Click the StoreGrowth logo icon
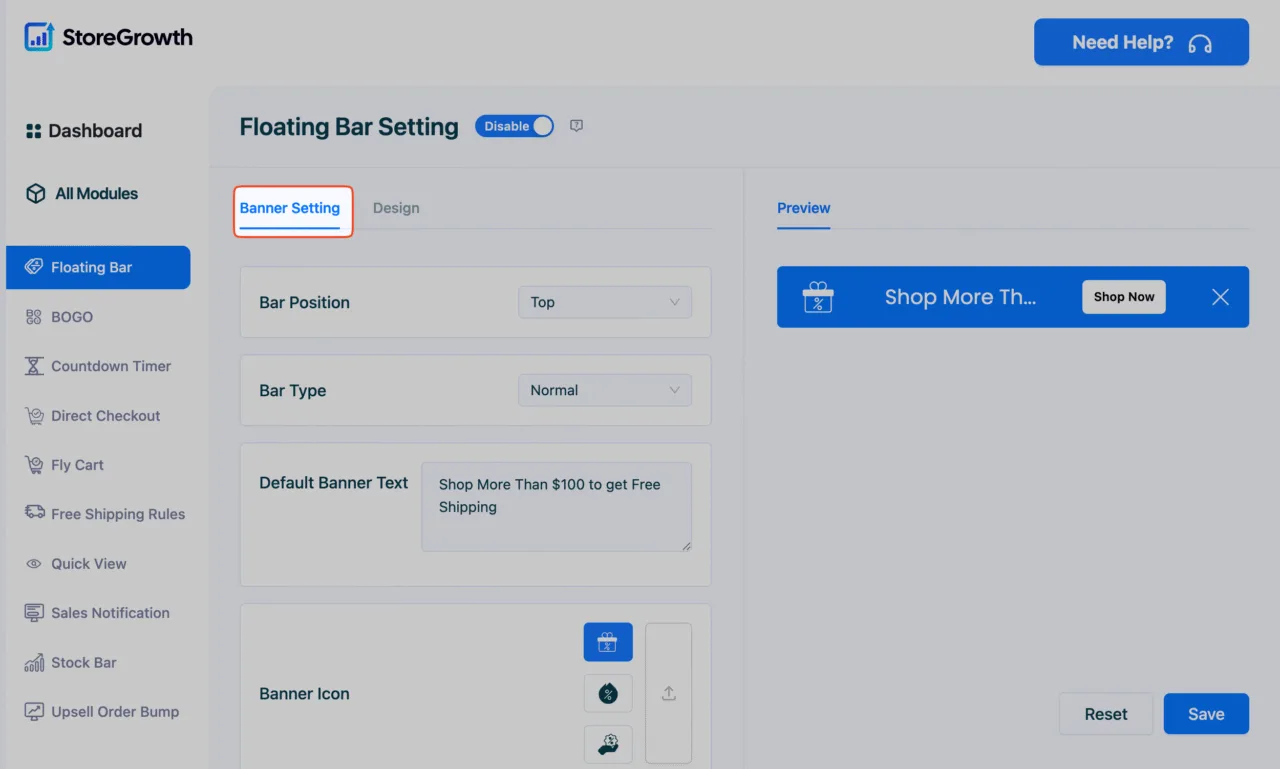 tap(39, 37)
